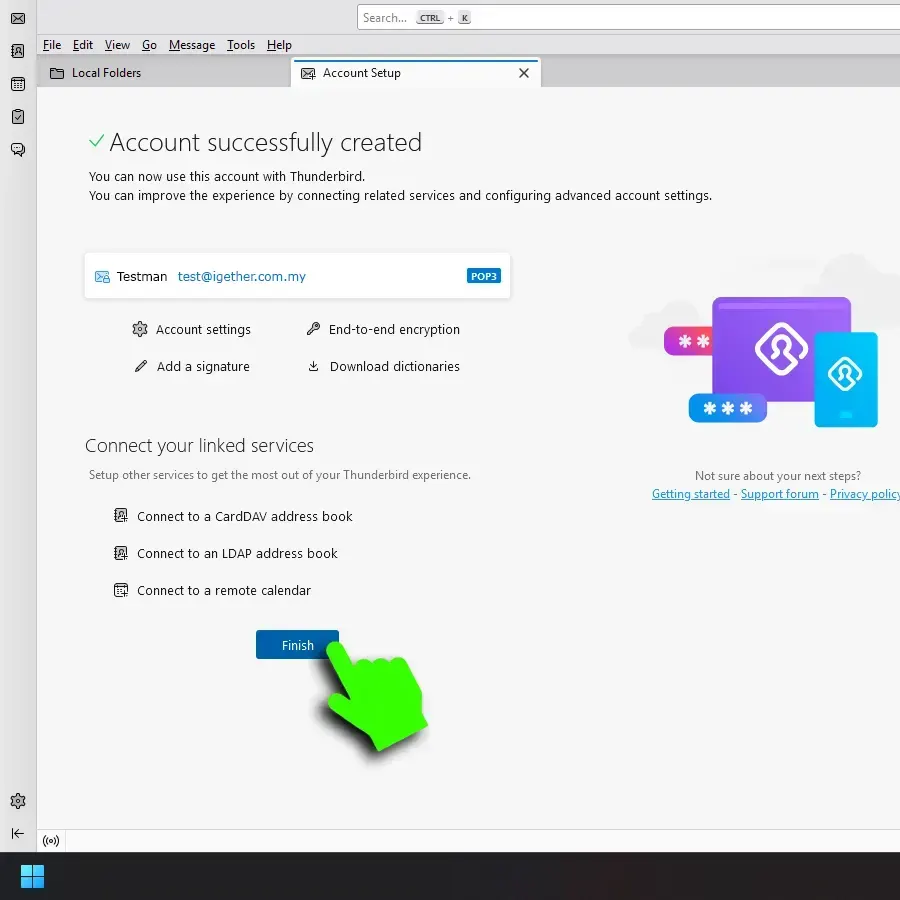Viewport: 900px width, 900px height.
Task: Close the Account Setup tab
Action: point(524,73)
